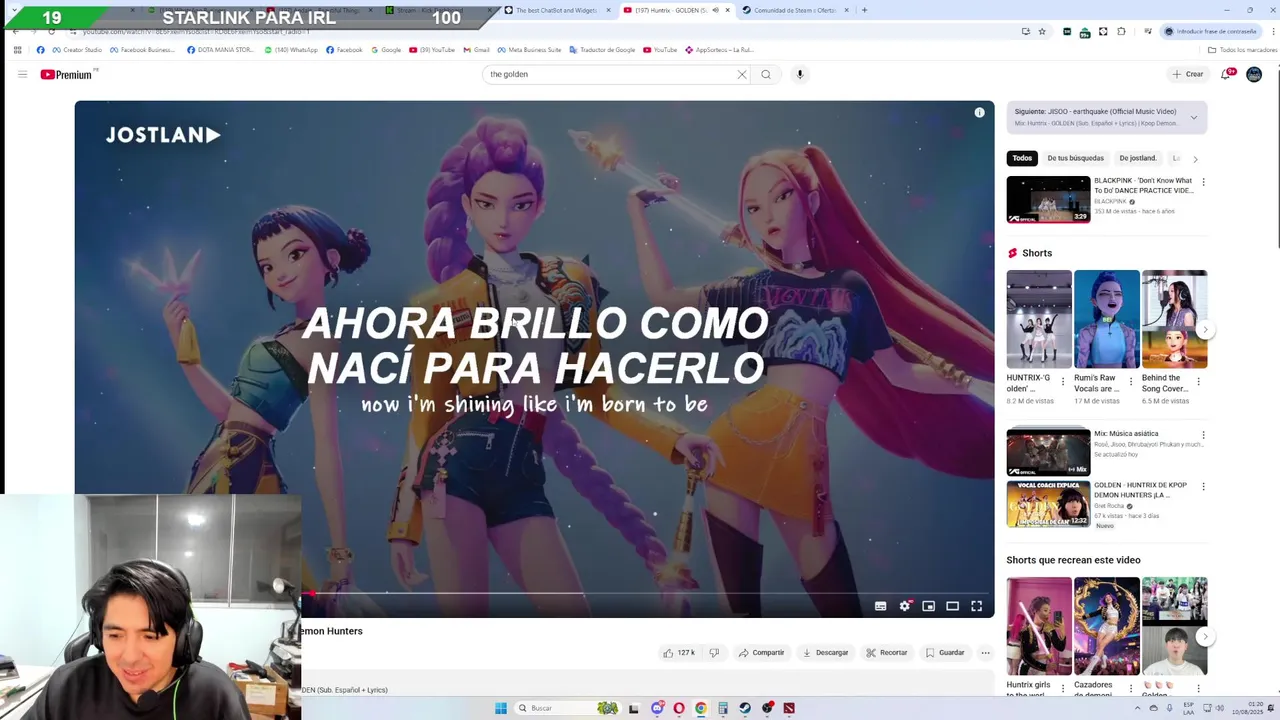Open the Gmail bookmark

click(x=477, y=50)
